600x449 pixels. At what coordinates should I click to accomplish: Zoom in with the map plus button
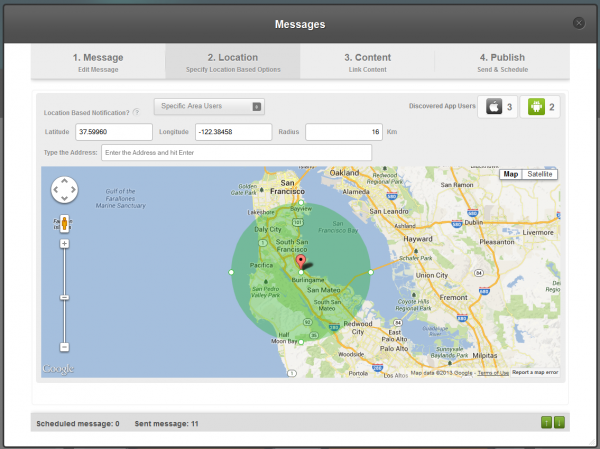pyautogui.click(x=64, y=243)
